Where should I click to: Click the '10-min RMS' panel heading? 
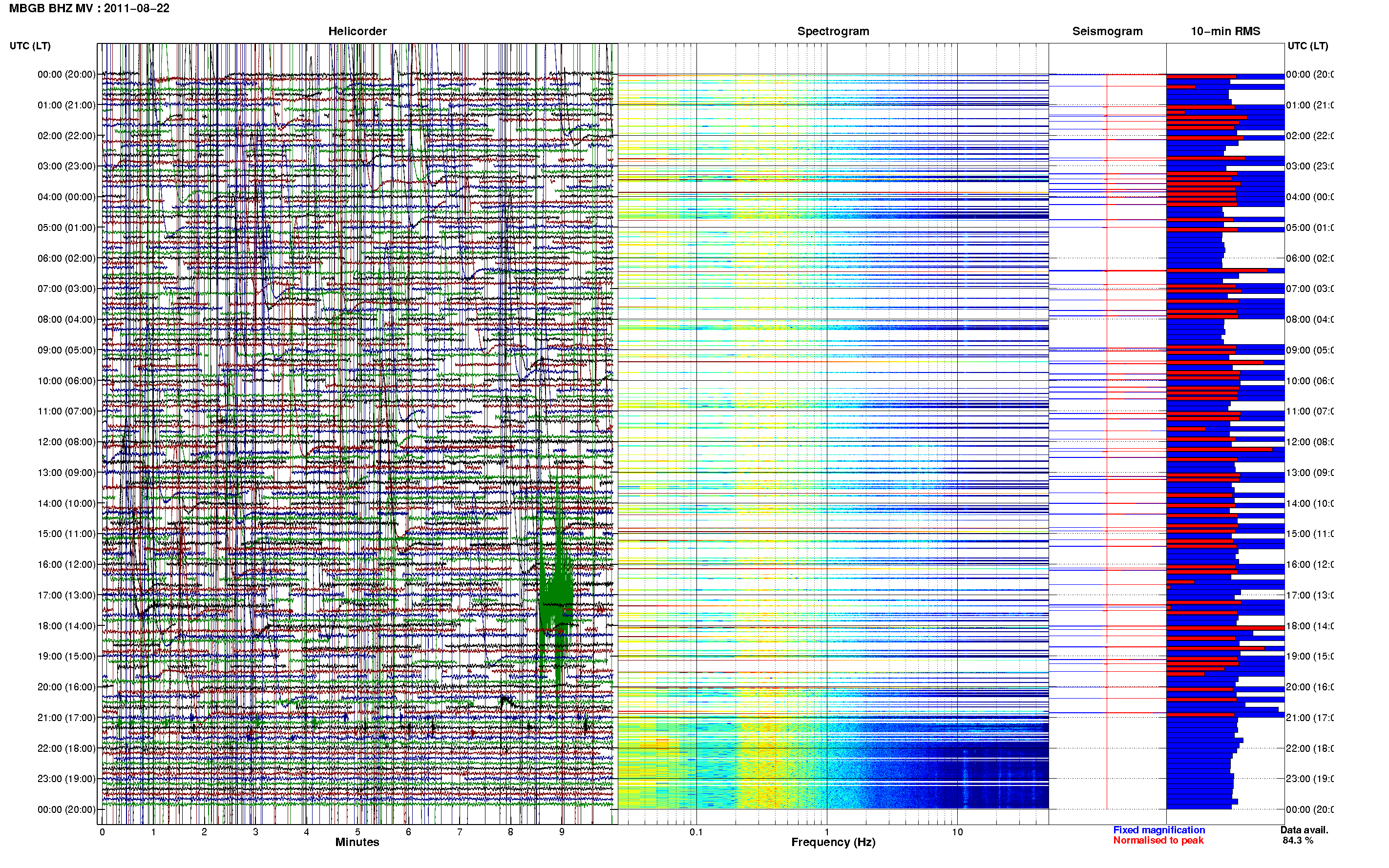click(1225, 32)
